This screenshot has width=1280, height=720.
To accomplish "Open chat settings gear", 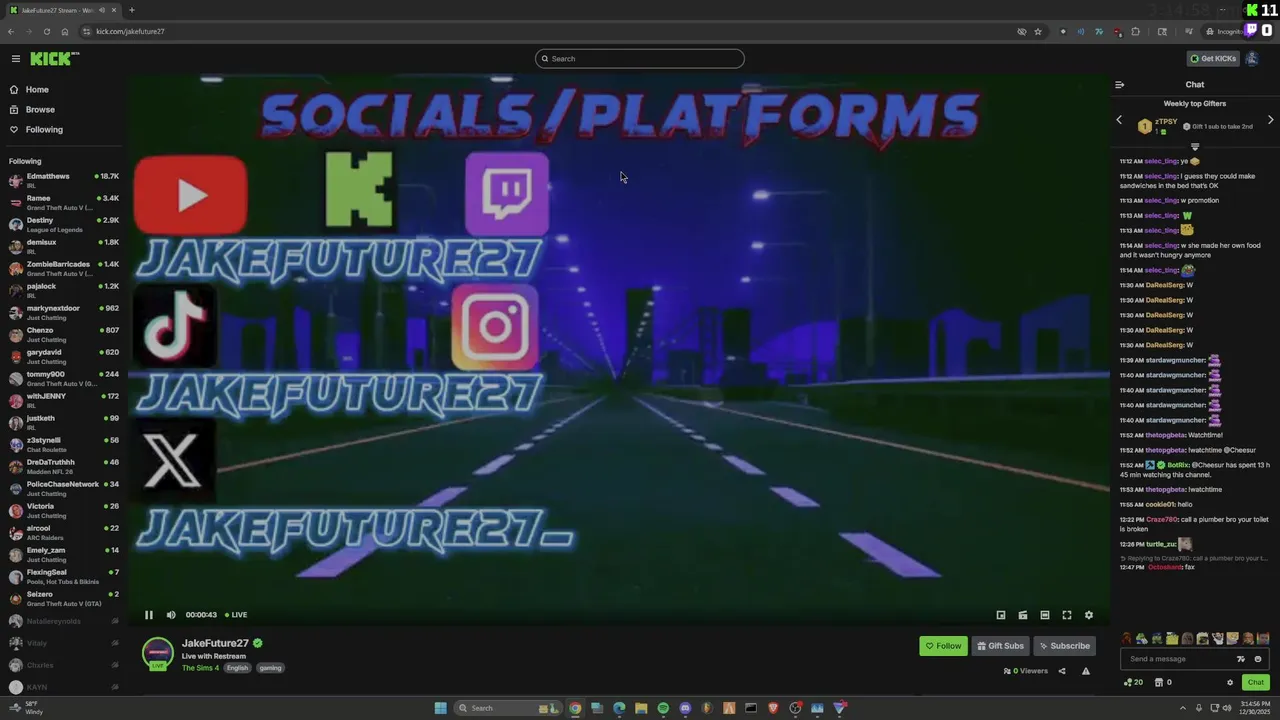I will (x=1230, y=683).
